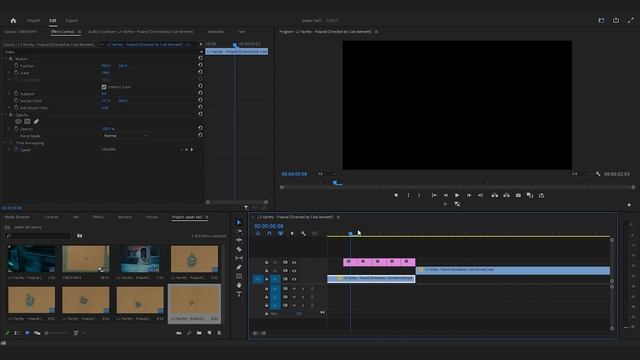Open the workspaces icon at top right
The width and height of the screenshot is (640, 360).
pyautogui.click(x=601, y=20)
